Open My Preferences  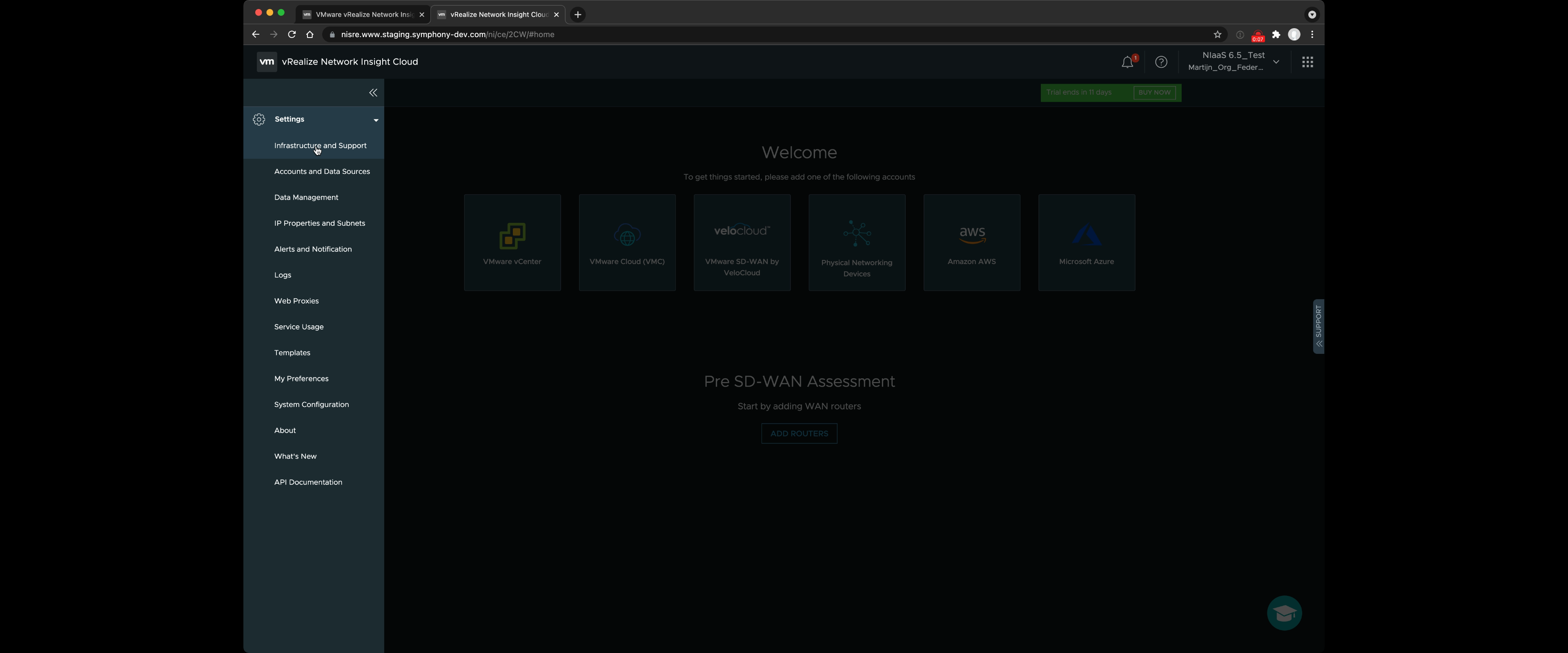[301, 378]
